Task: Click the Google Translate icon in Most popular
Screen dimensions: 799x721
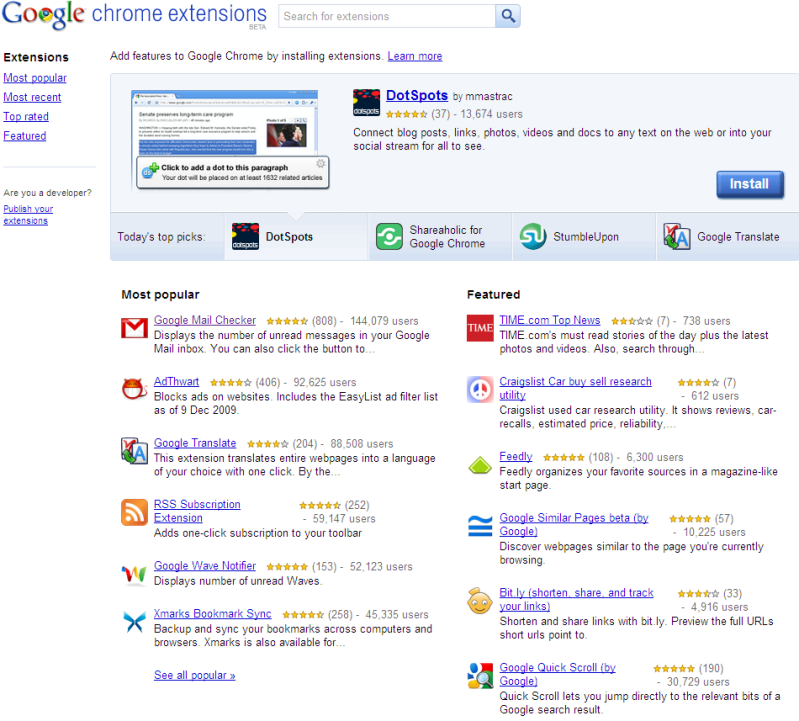Action: 135,450
